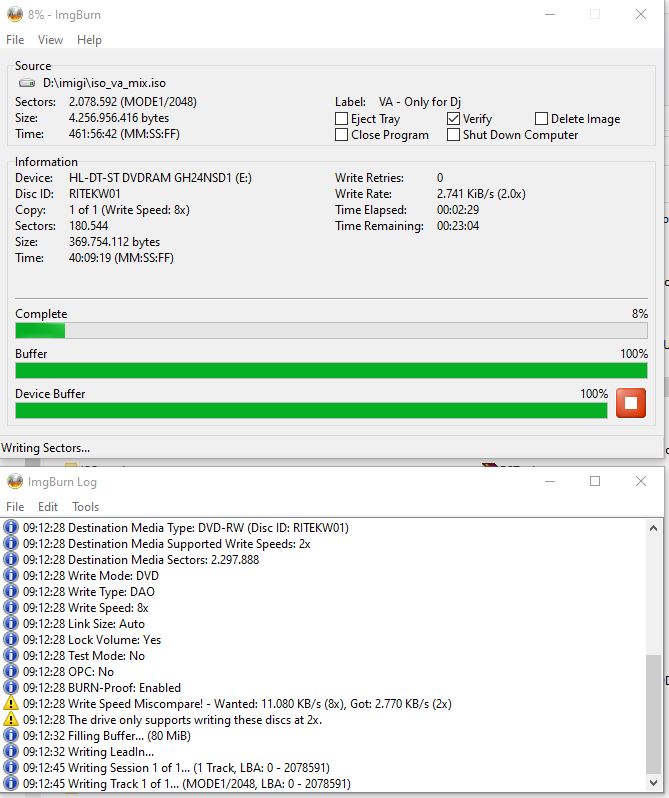Open the Tools menu in ImgBurn Log
The height and width of the screenshot is (798, 669).
click(85, 507)
